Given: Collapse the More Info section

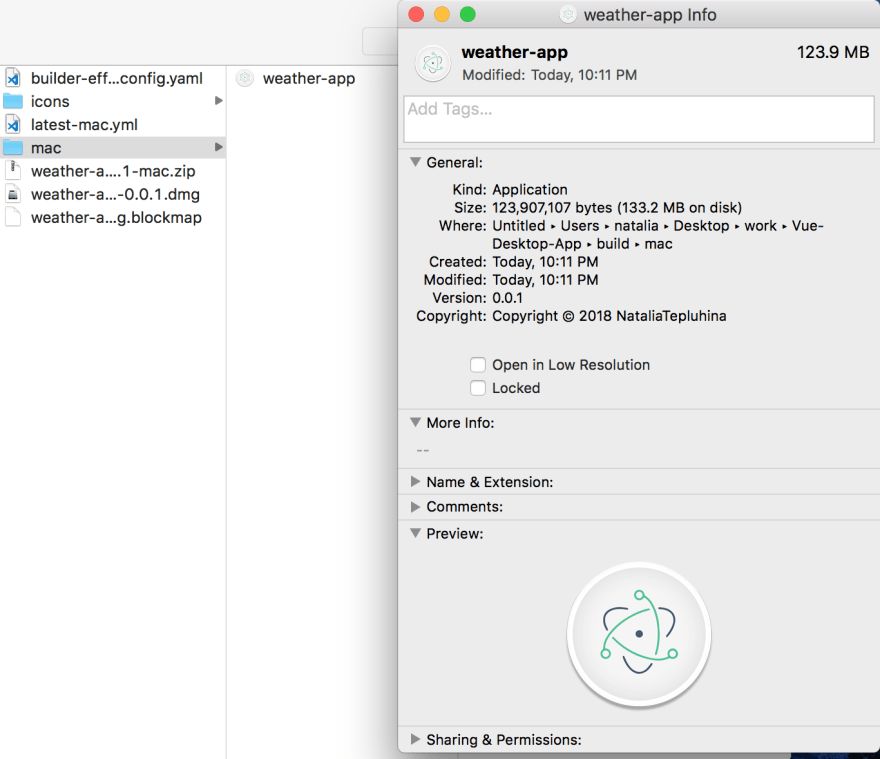Looking at the screenshot, I should [x=415, y=422].
